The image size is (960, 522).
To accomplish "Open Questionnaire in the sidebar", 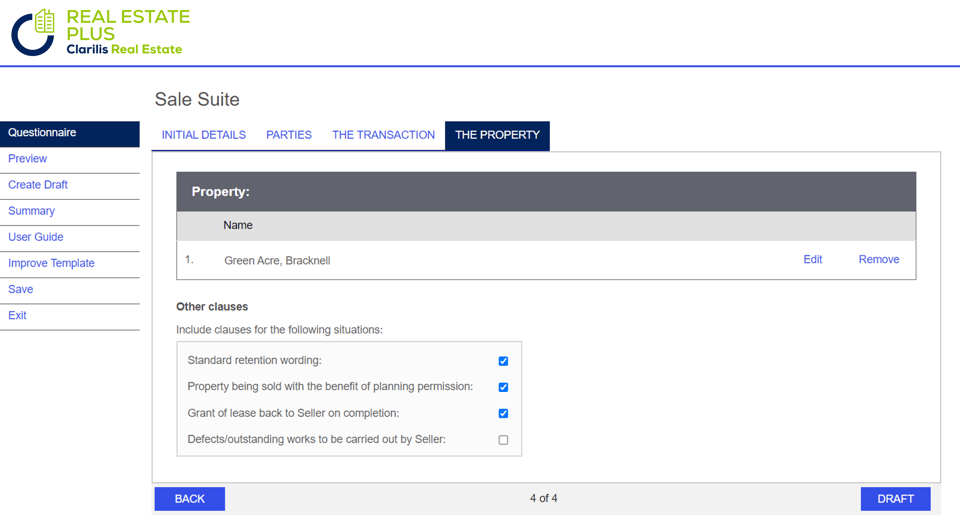I will (70, 133).
